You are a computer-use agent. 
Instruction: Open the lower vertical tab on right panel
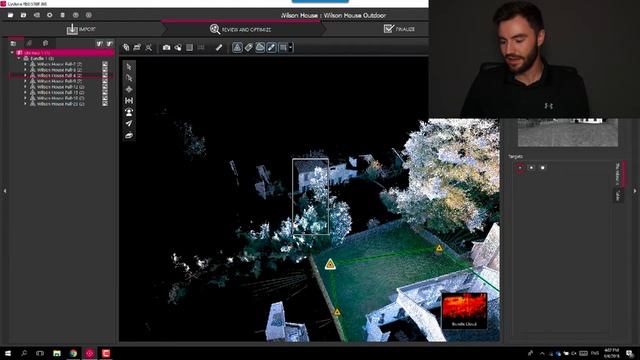[x=618, y=196]
